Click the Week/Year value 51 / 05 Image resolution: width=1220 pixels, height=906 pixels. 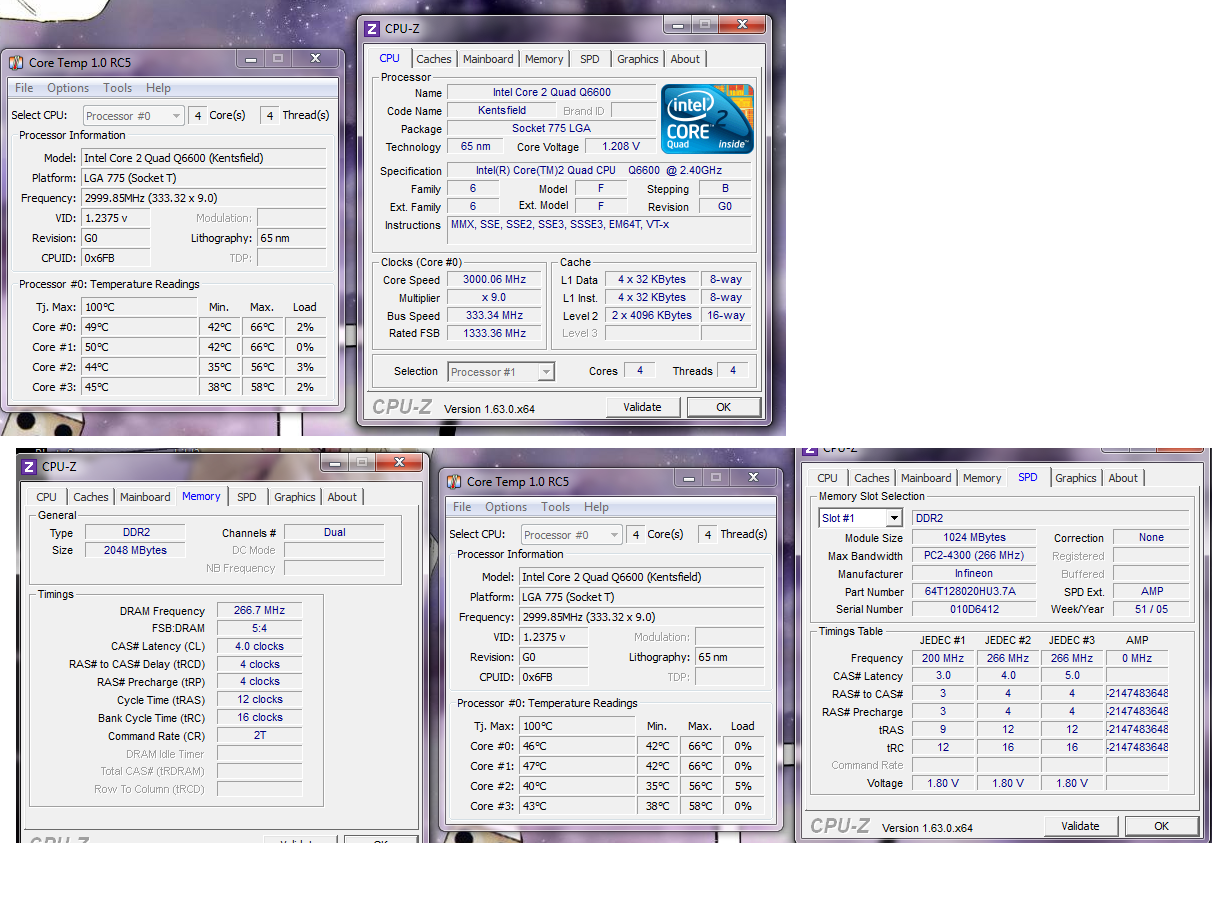point(1151,609)
